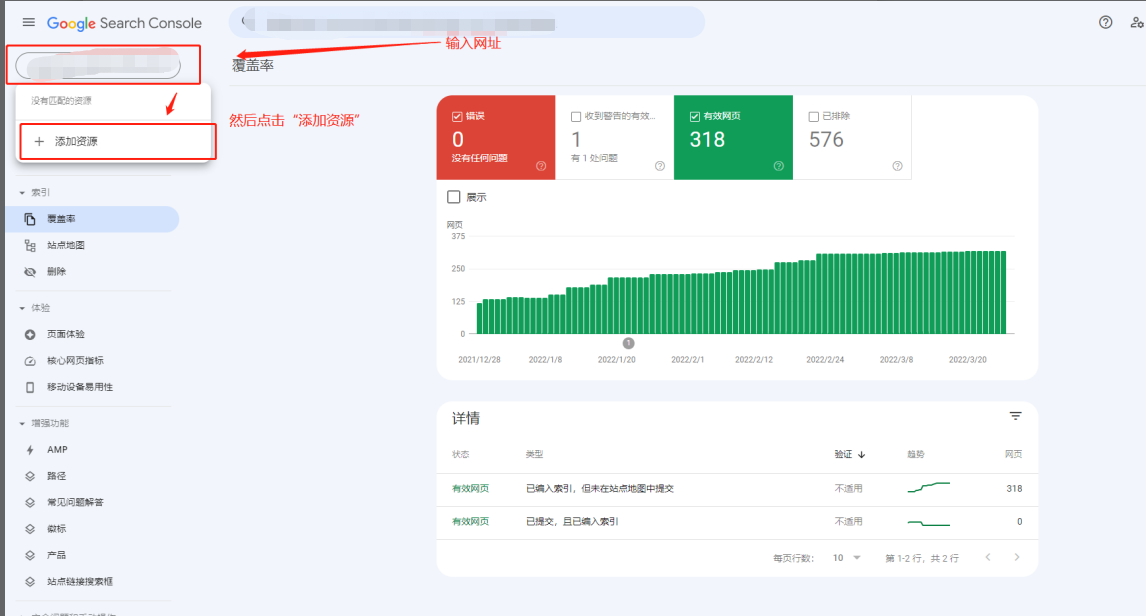Open user settings icon at top right
Screen dimensions: 1146x616
coord(1136,22)
